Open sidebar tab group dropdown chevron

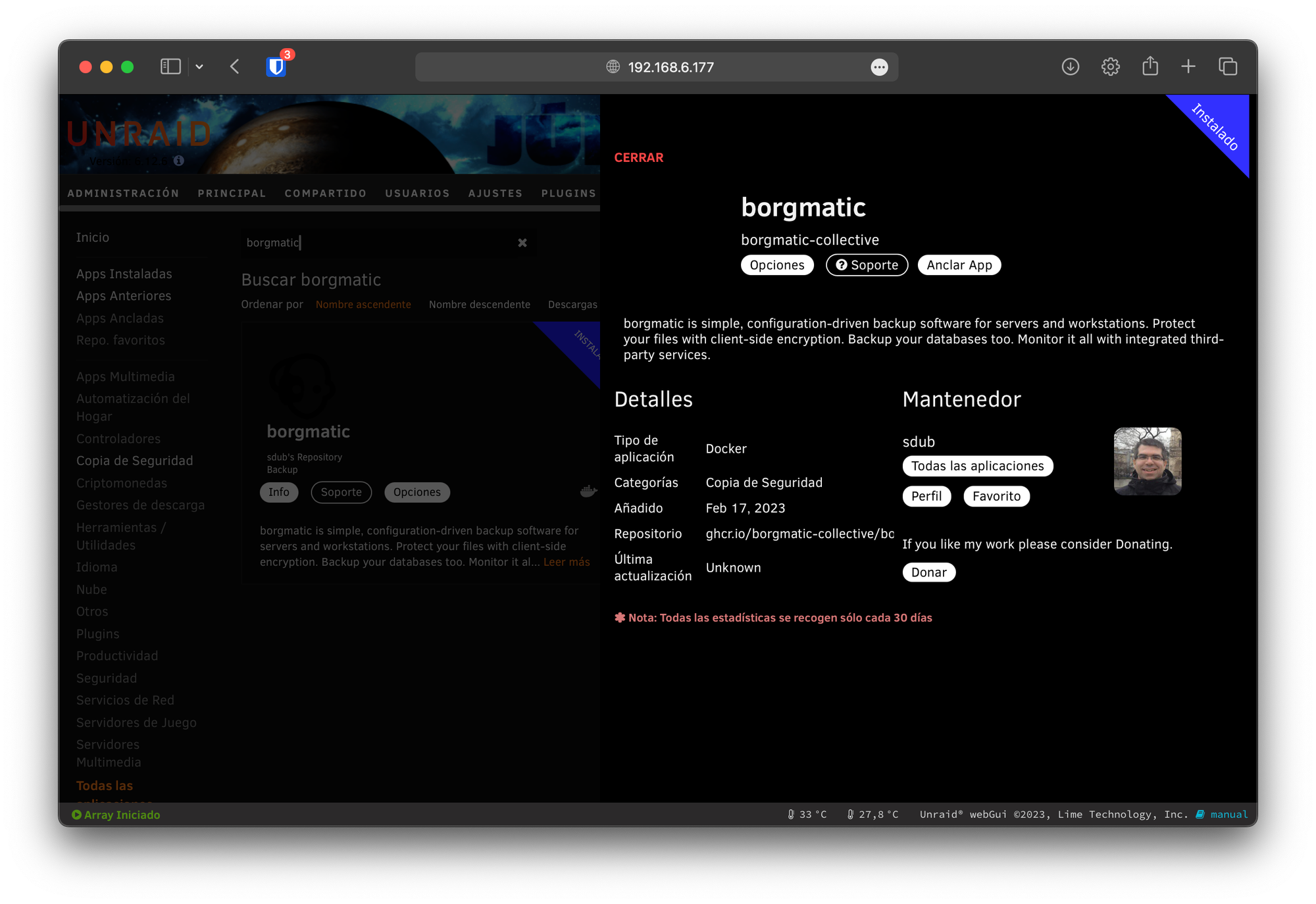pyautogui.click(x=199, y=66)
